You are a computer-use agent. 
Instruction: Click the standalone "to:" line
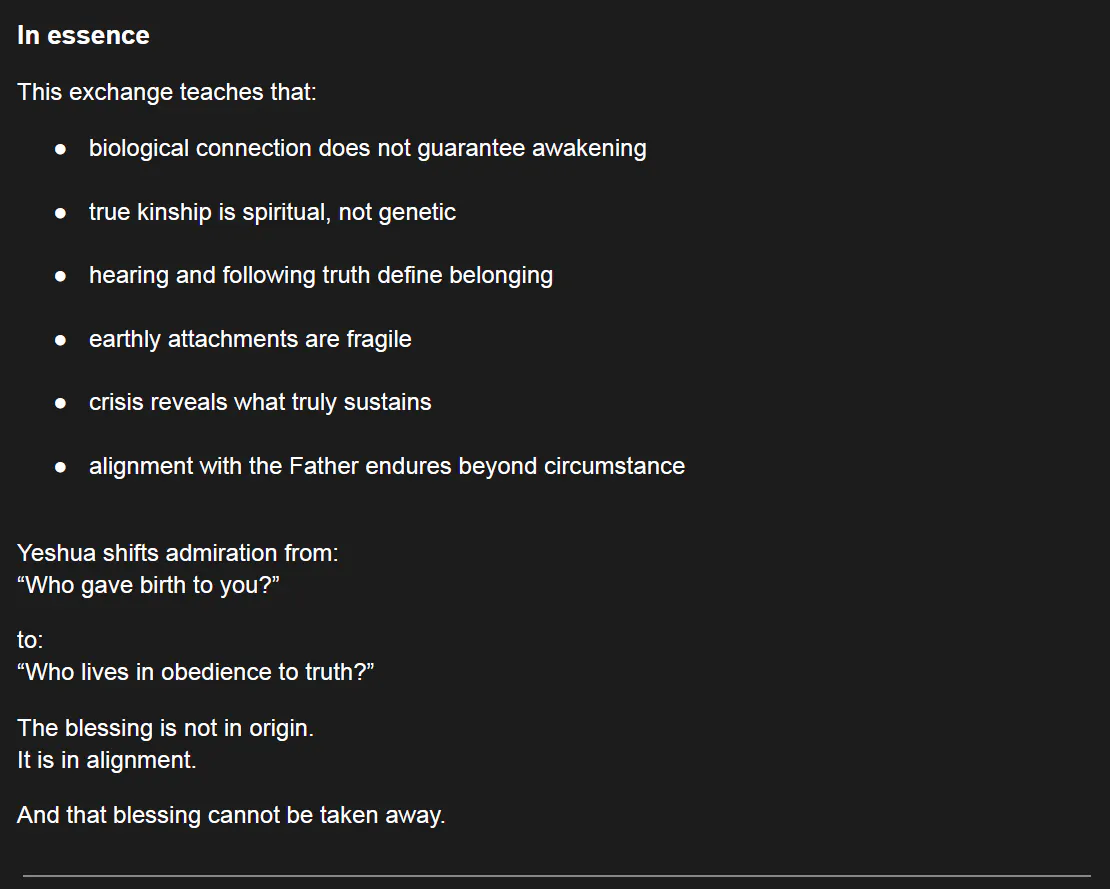(30, 640)
